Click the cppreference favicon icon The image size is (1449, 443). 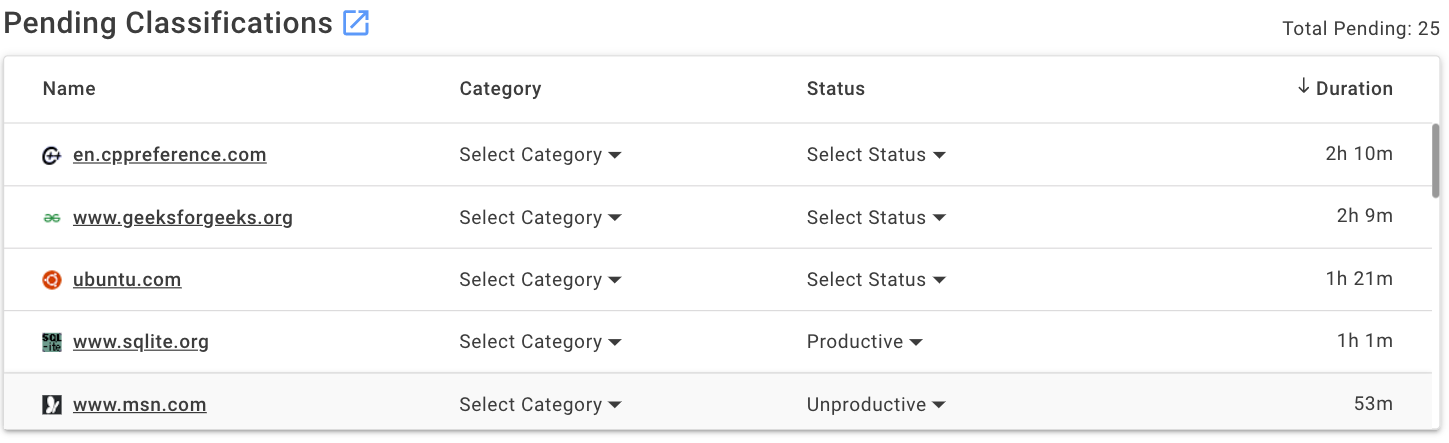coord(52,155)
